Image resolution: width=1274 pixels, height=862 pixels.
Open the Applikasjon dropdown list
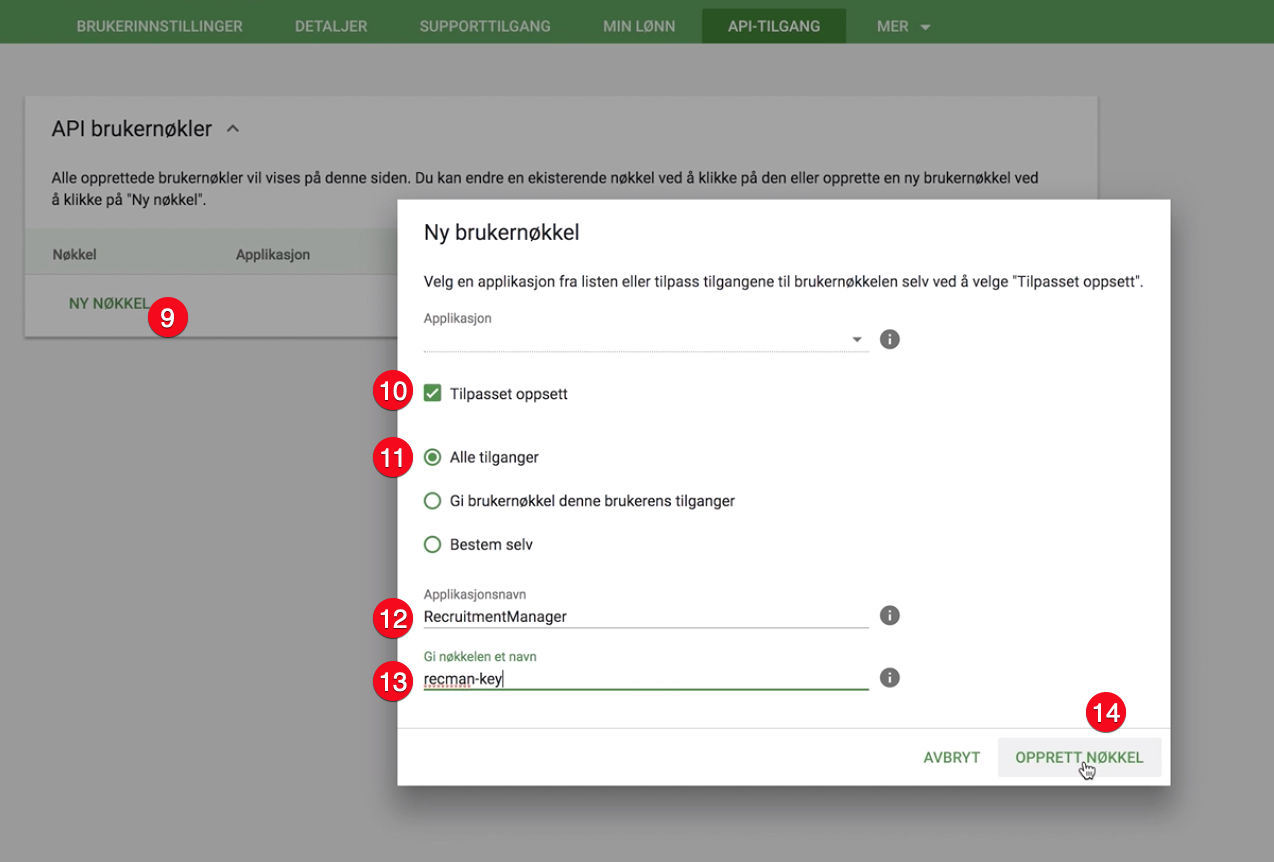(645, 340)
